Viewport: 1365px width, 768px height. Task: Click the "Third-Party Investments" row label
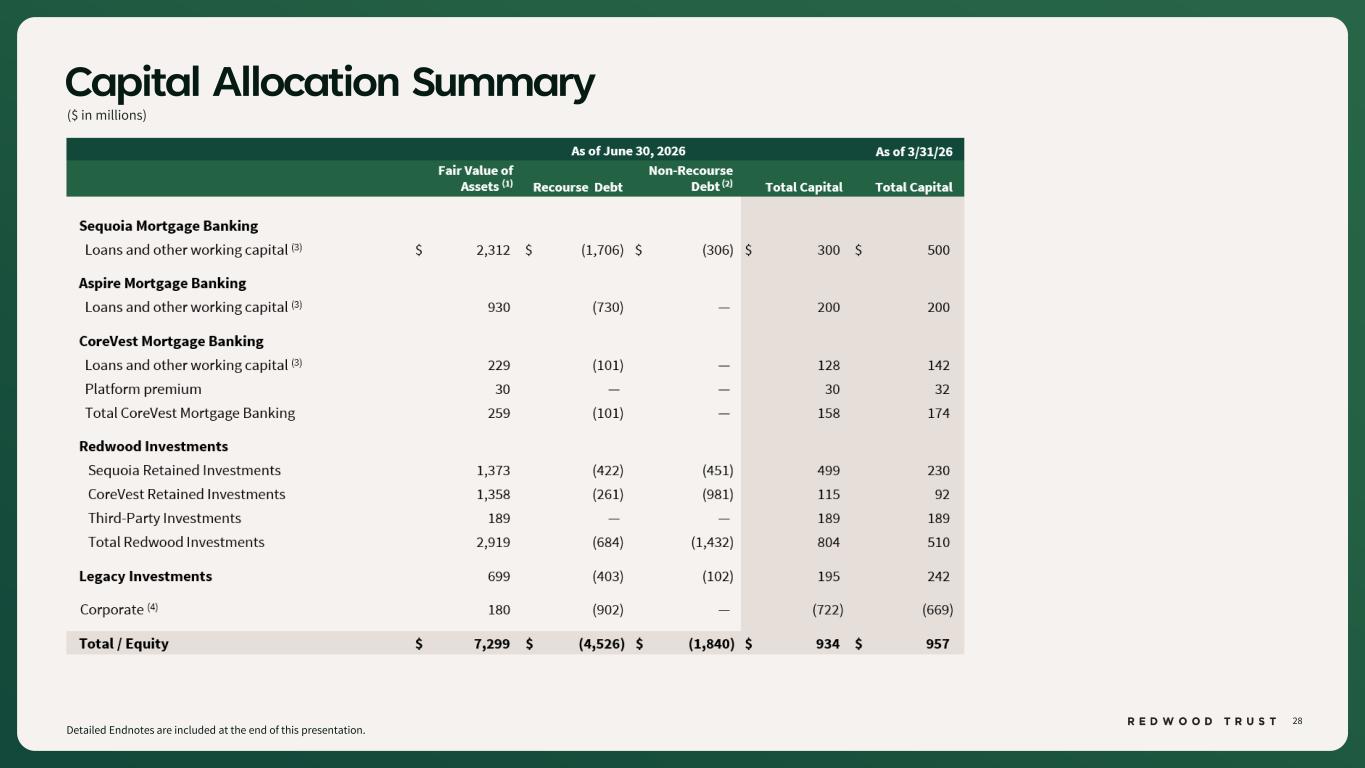165,518
